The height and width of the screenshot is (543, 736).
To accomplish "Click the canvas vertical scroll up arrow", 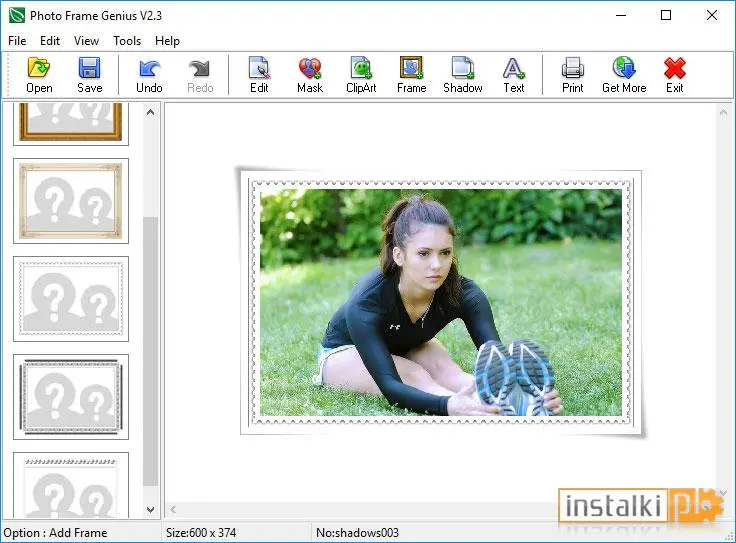I will point(723,112).
